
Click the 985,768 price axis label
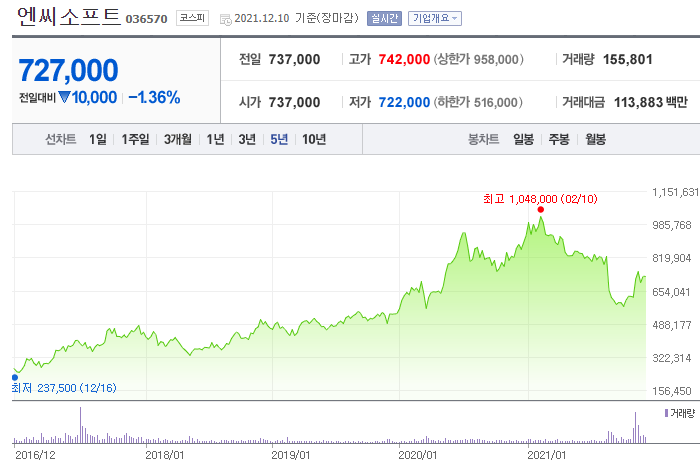click(x=671, y=225)
